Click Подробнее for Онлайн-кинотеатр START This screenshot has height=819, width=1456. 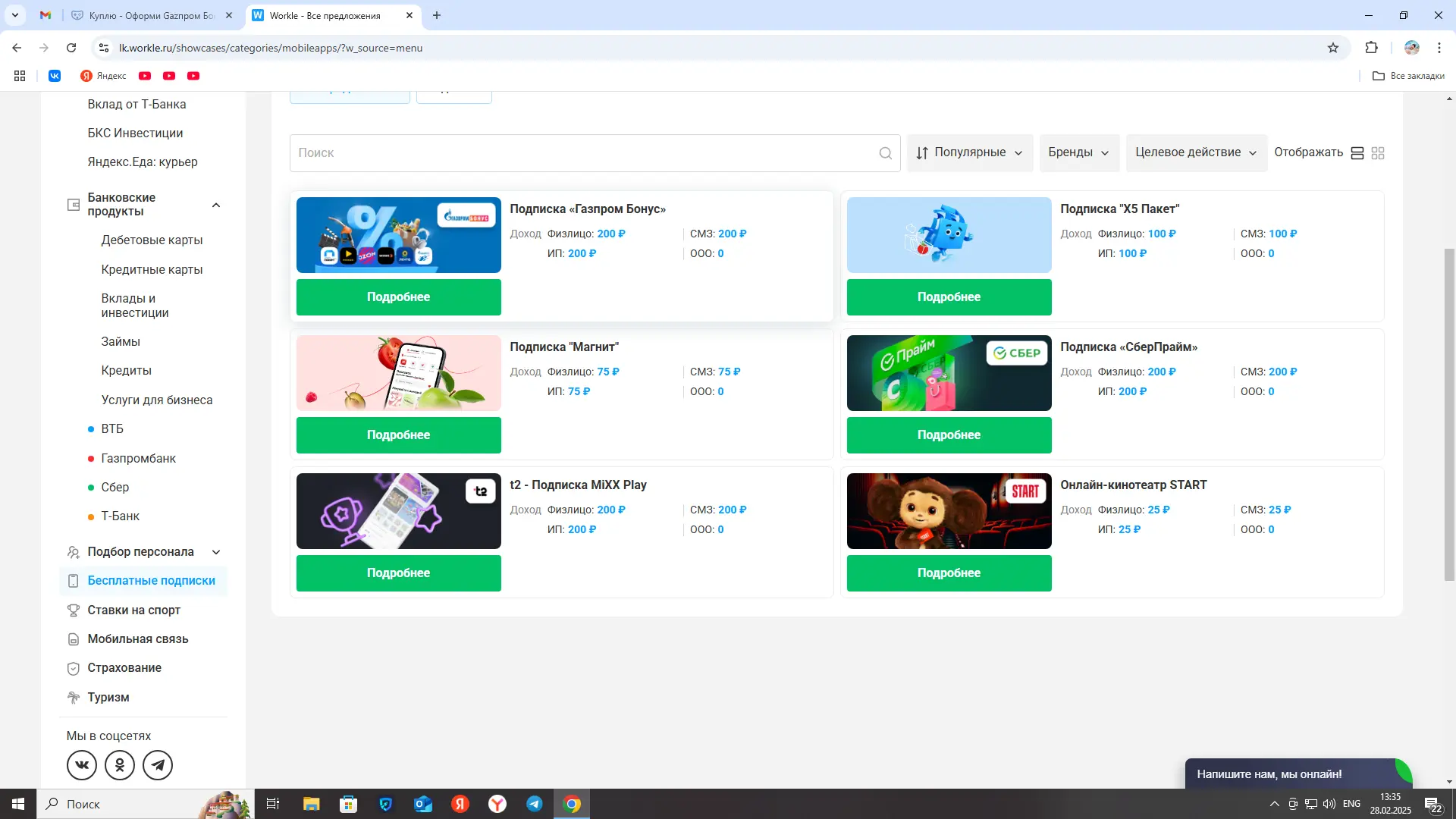[x=949, y=573]
